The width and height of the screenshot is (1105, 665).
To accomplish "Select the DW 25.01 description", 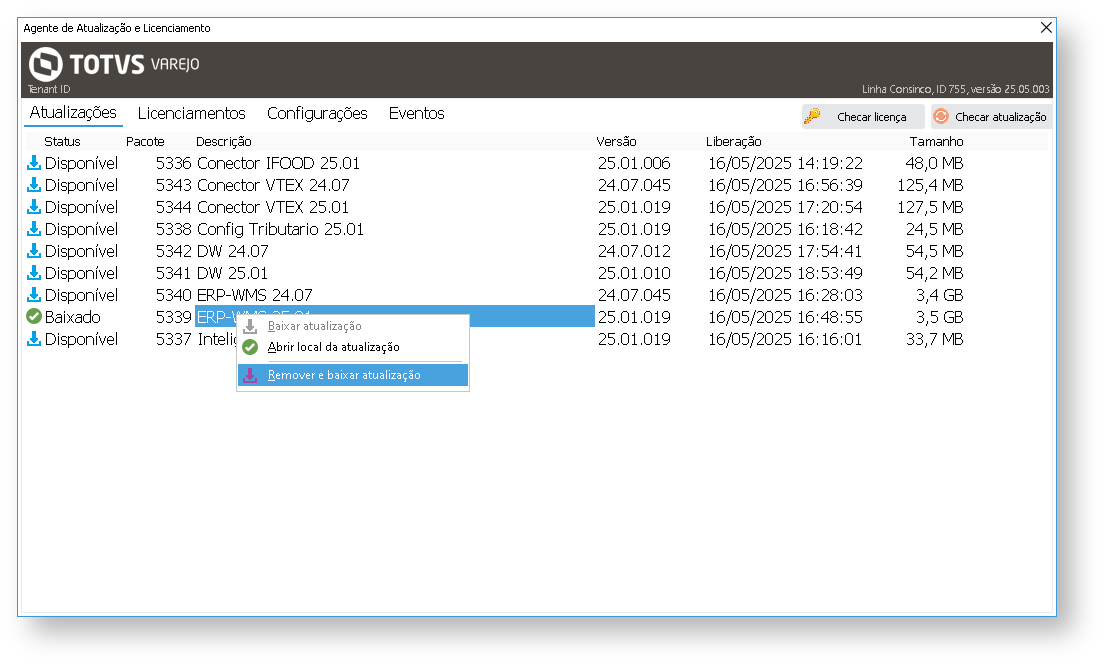I will [233, 273].
